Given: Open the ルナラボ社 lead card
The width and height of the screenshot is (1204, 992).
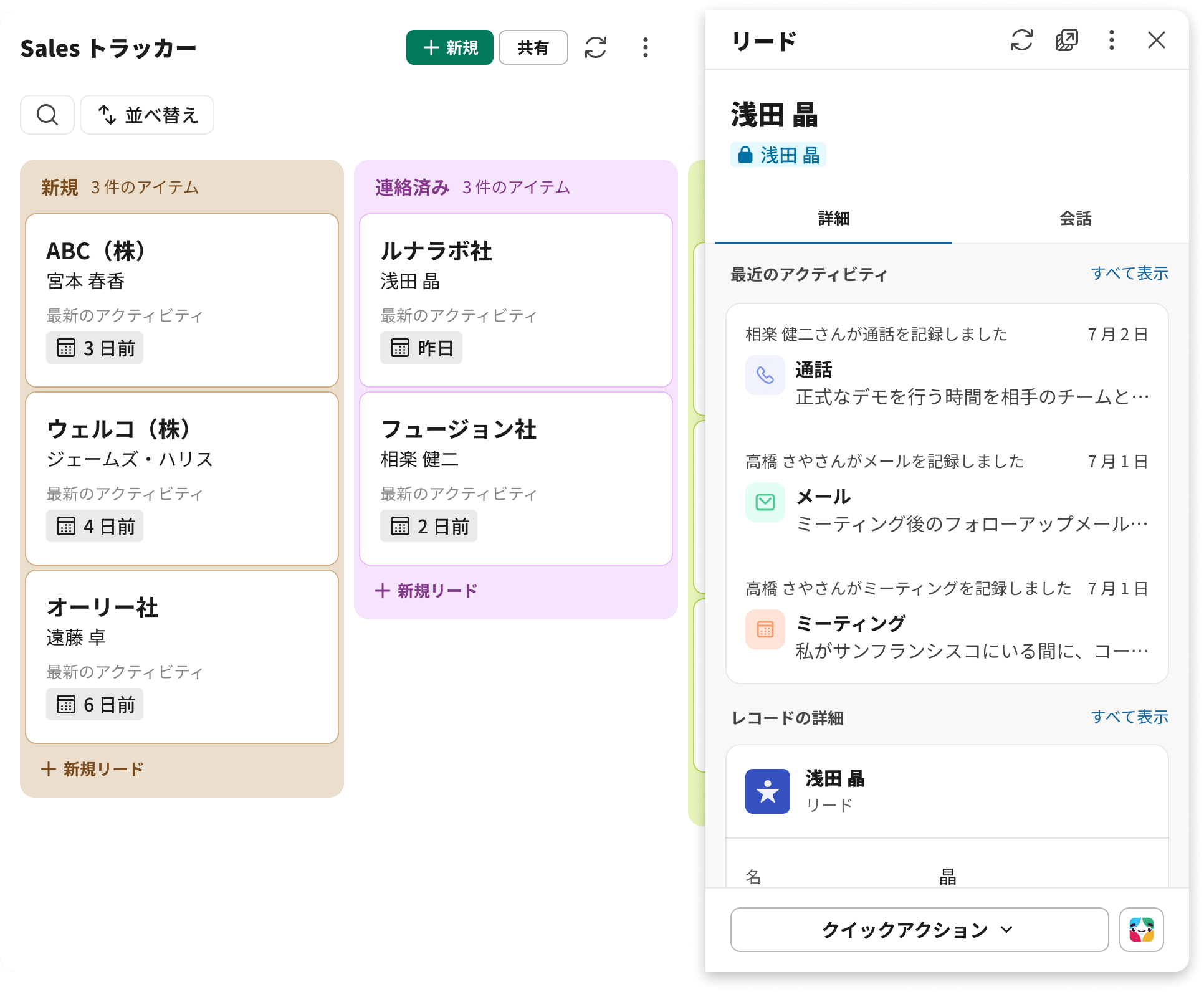Looking at the screenshot, I should 516,300.
